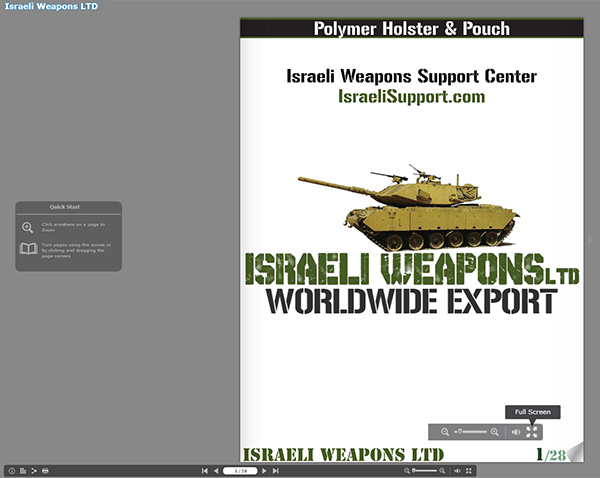Click the right-edge next page arrow
The height and width of the screenshot is (478, 600).
[590, 240]
